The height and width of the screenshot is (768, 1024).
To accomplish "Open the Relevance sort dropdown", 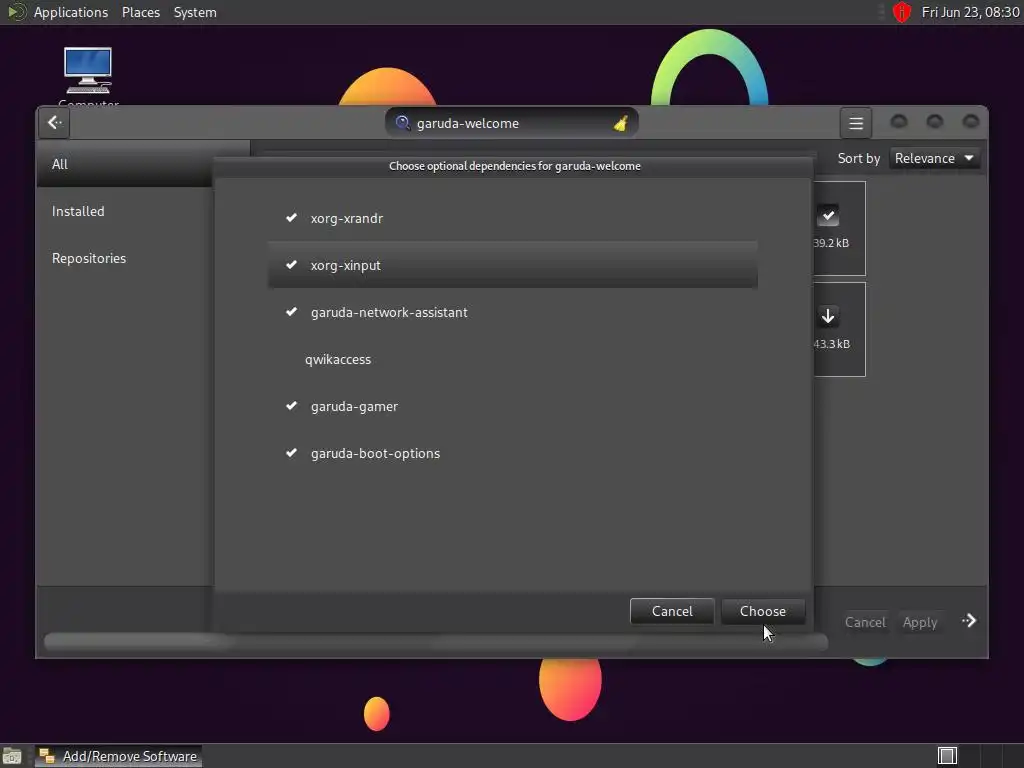I will coord(935,158).
